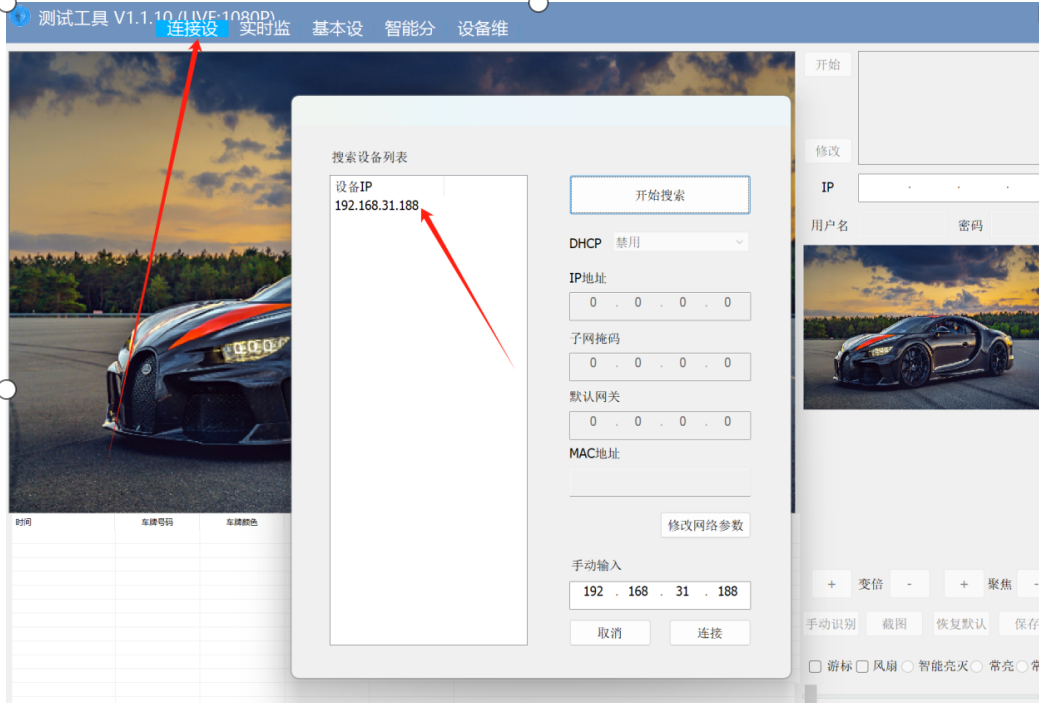Open the 连接设 tab
Screen dimensions: 1039x703
pos(192,28)
